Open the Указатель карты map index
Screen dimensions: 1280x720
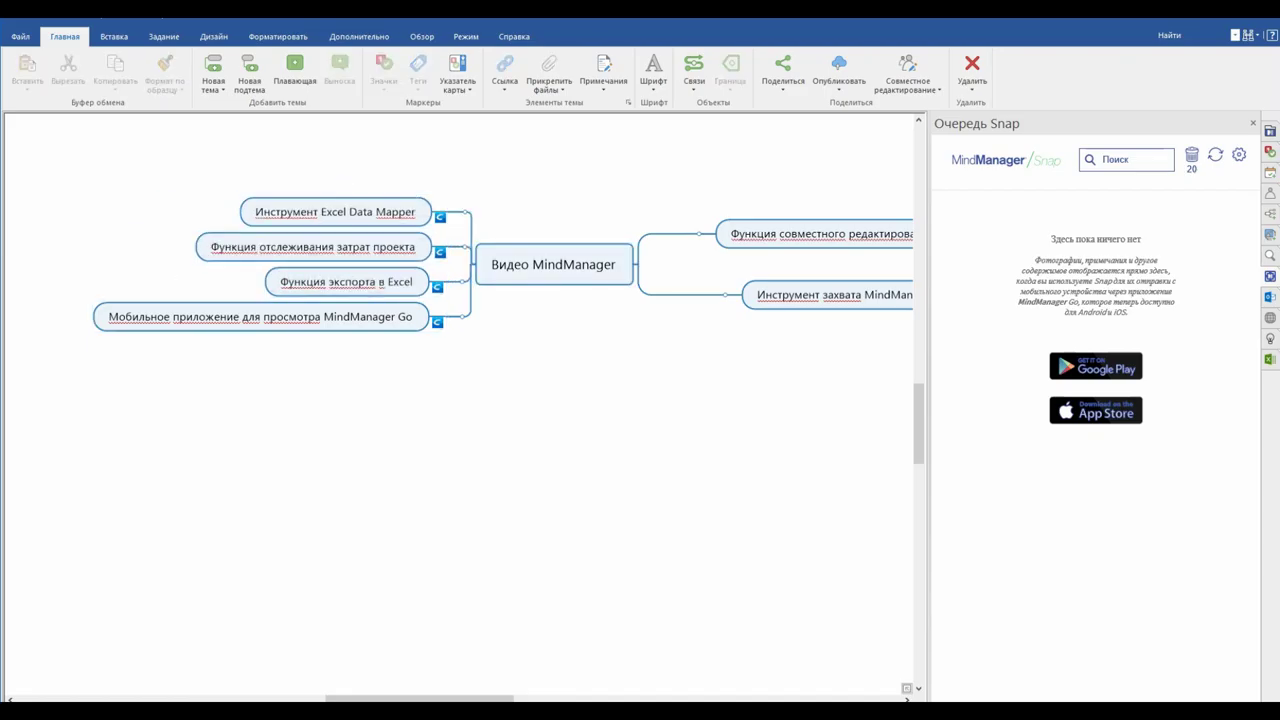[458, 74]
